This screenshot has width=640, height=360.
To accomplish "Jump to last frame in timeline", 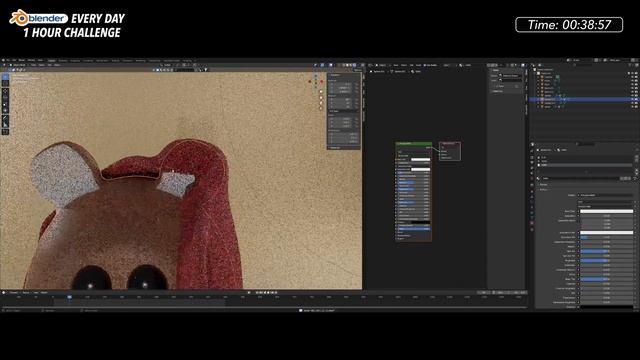I will [x=276, y=292].
